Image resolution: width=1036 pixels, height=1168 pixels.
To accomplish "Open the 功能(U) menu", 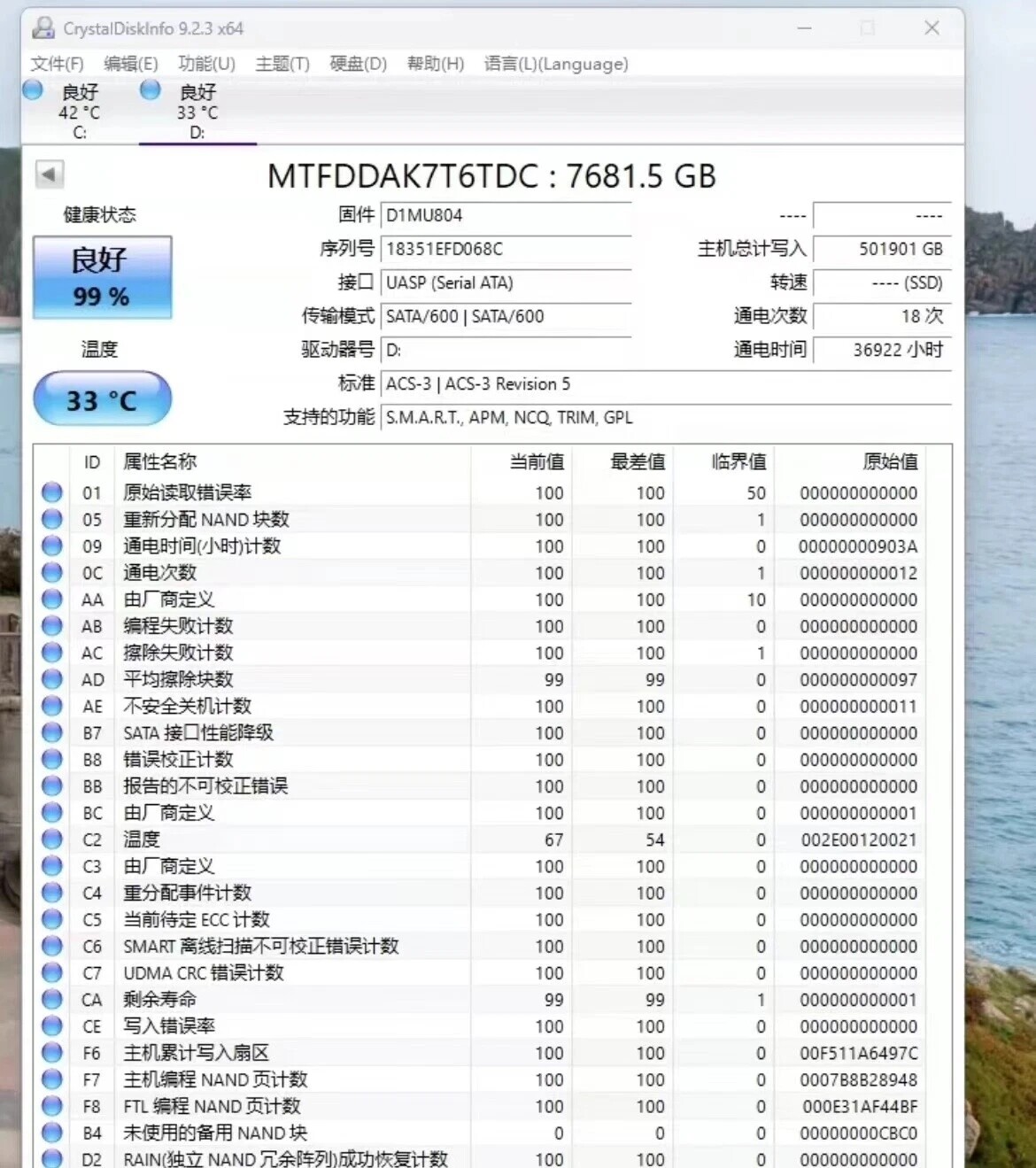I will point(206,64).
